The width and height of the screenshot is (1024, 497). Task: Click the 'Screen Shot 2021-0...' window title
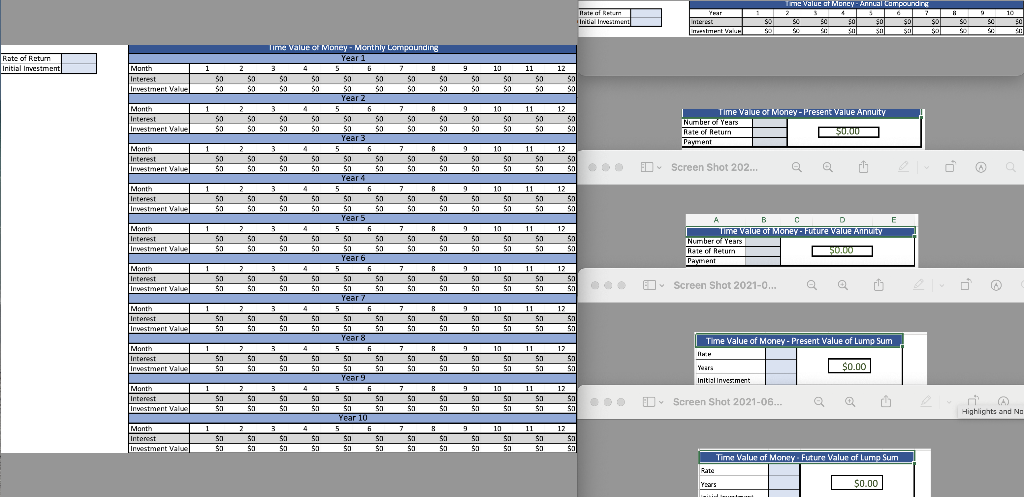[725, 285]
